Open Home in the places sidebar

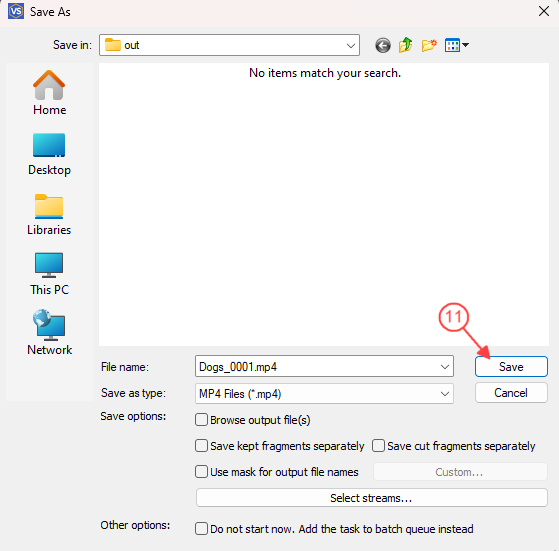[x=49, y=92]
